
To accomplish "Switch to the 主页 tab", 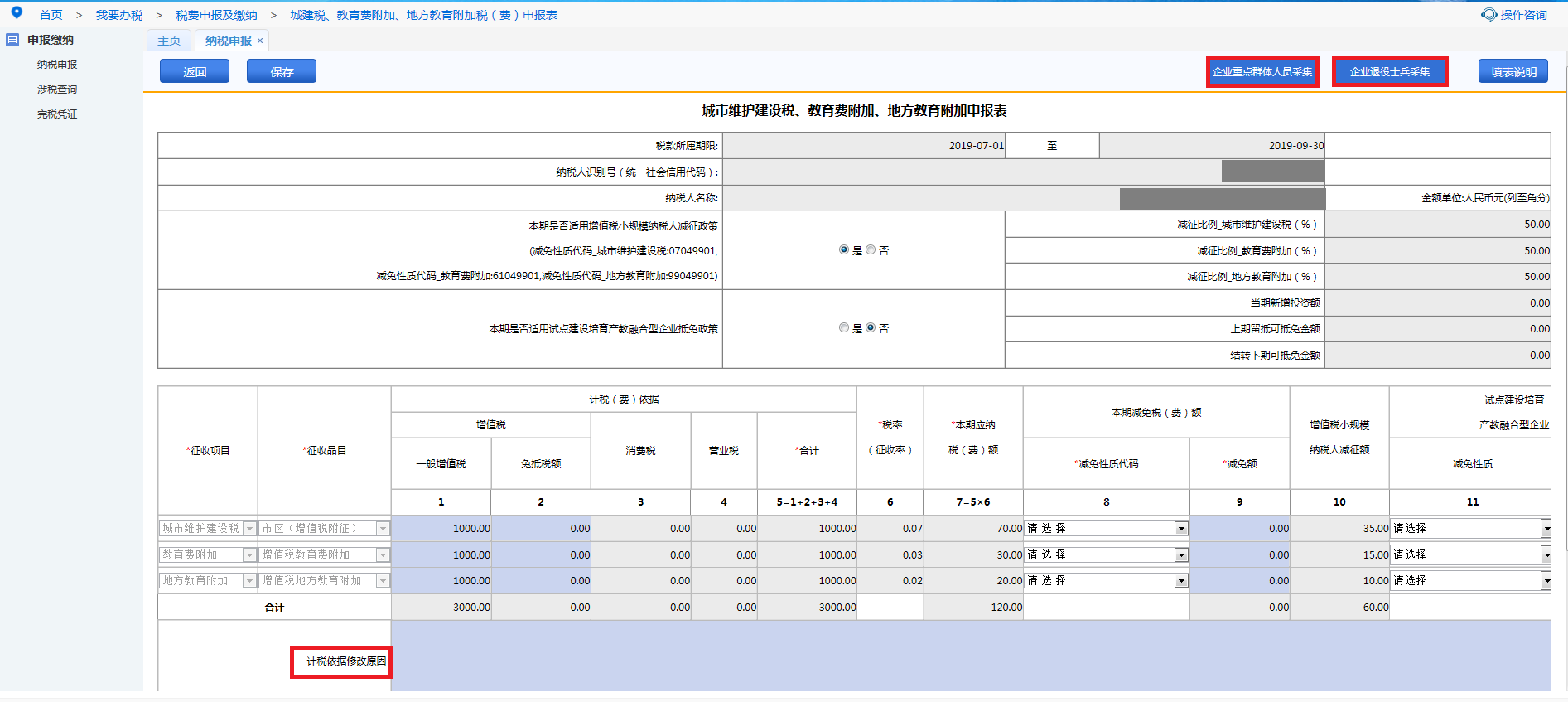I will (x=169, y=41).
